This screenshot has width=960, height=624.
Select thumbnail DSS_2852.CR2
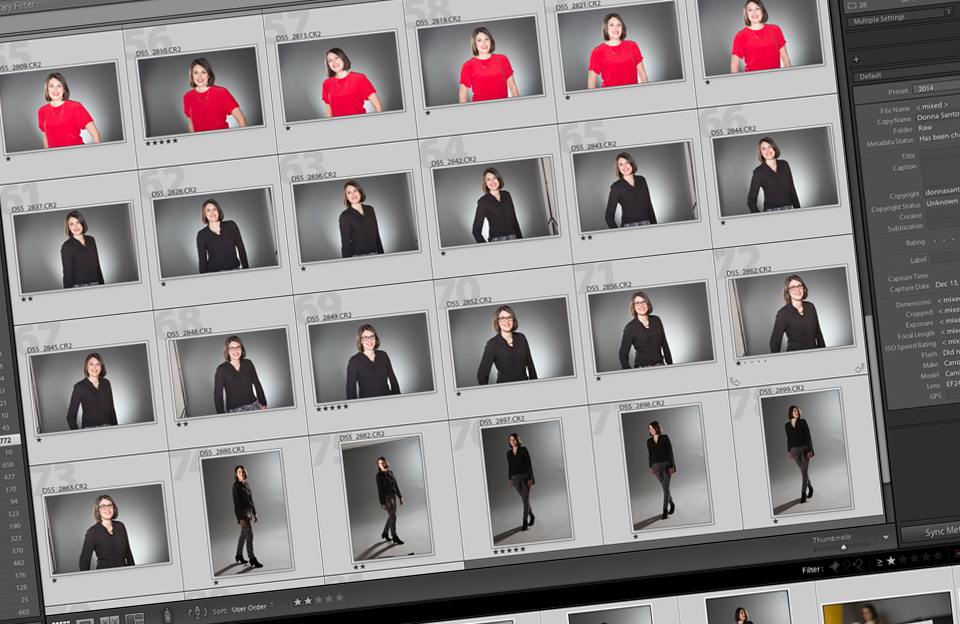[511, 342]
